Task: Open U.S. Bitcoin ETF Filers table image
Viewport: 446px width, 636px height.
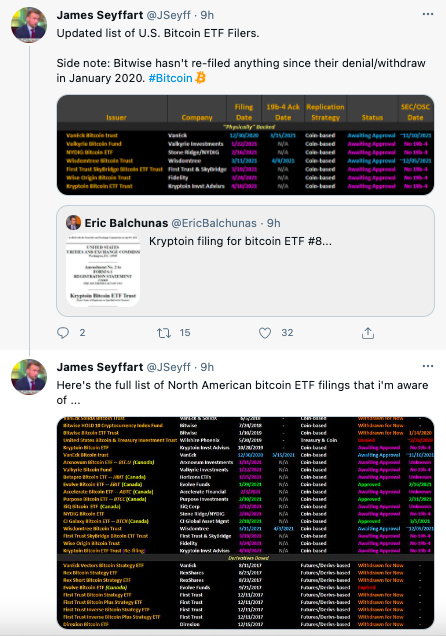Action: pyautogui.click(x=245, y=145)
